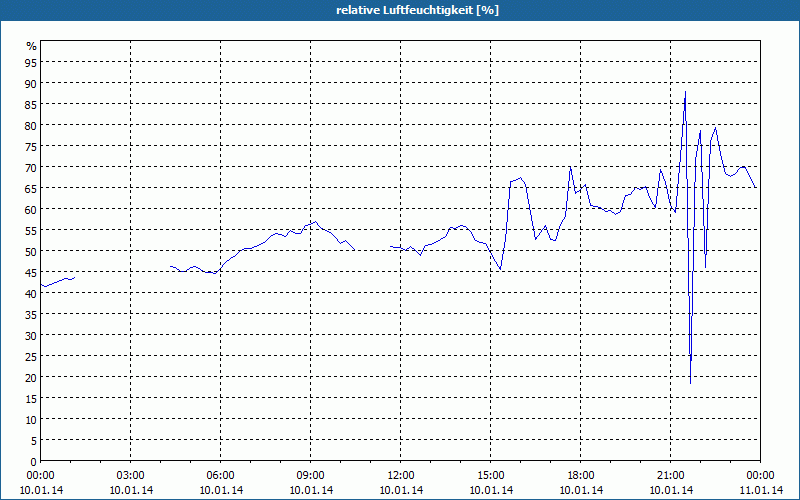Select the 21:00 time axis label
Image resolution: width=800 pixels, height=500 pixels.
[x=670, y=476]
